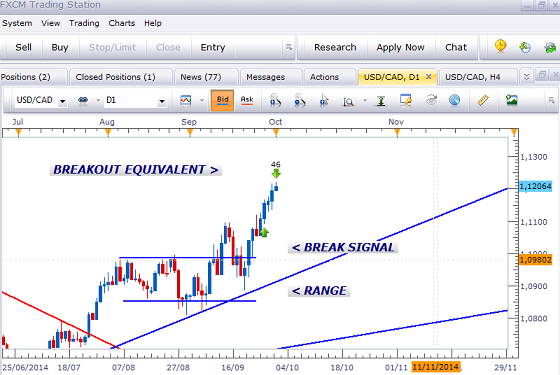The height and width of the screenshot is (375, 560).
Task: Open the Trading menu
Action: tap(84, 23)
